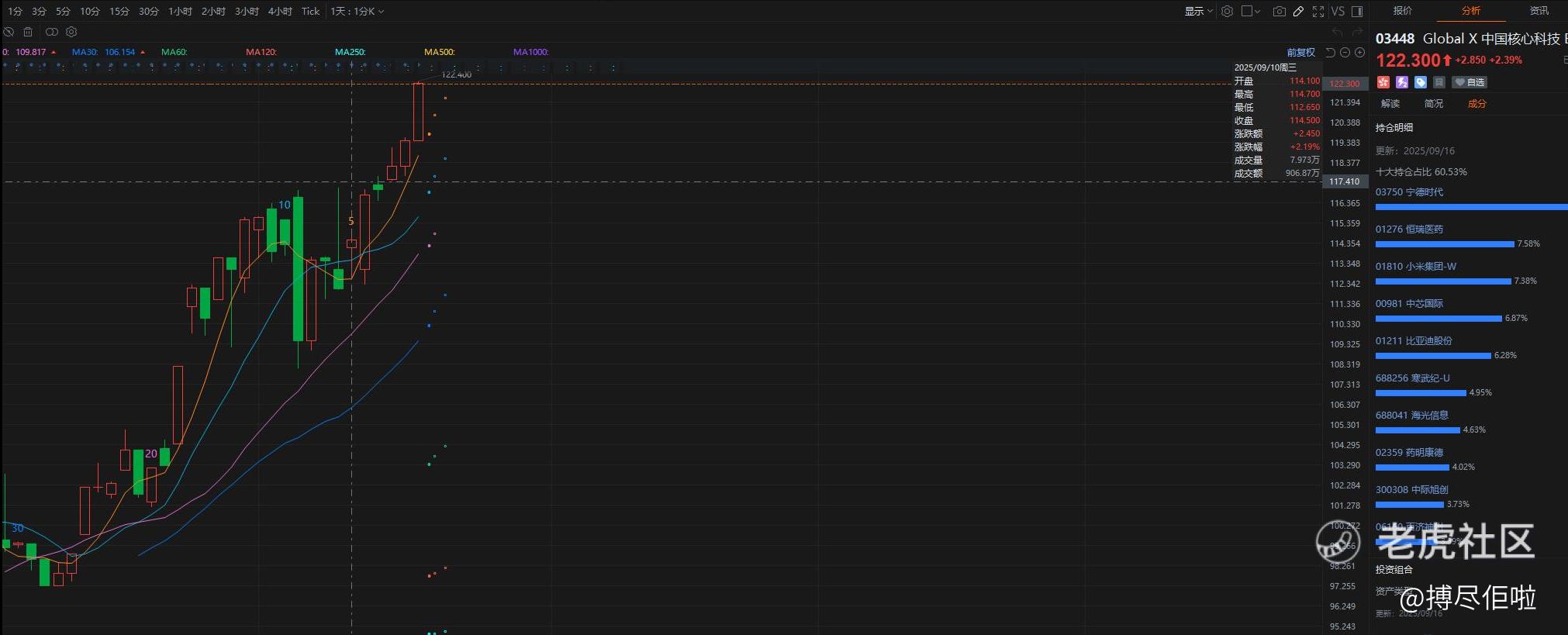Screen dimensions: 1568x635
Task: Click MA60 indicator label
Action: pyautogui.click(x=174, y=52)
